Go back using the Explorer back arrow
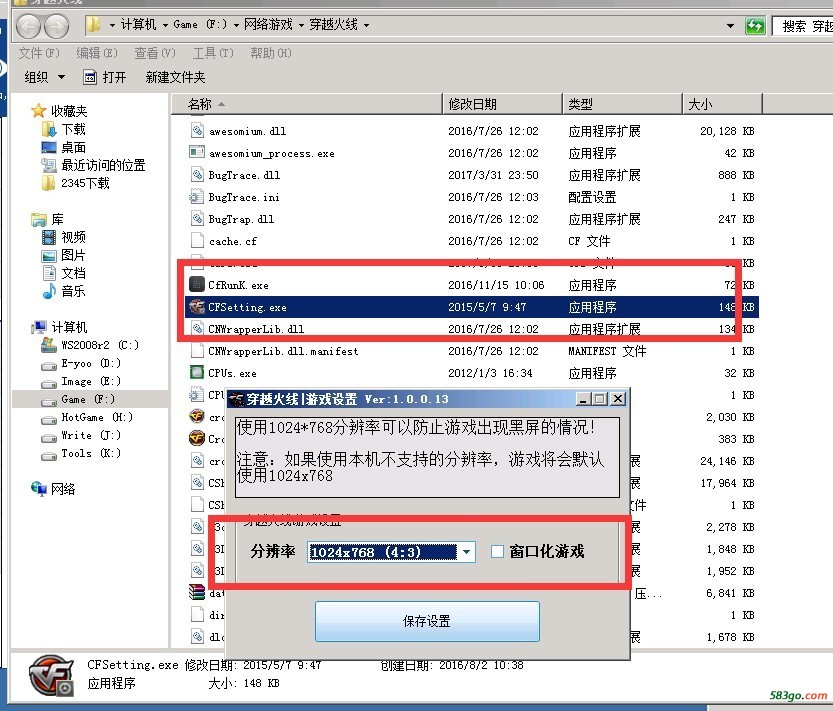This screenshot has height=711, width=833. (x=28, y=26)
